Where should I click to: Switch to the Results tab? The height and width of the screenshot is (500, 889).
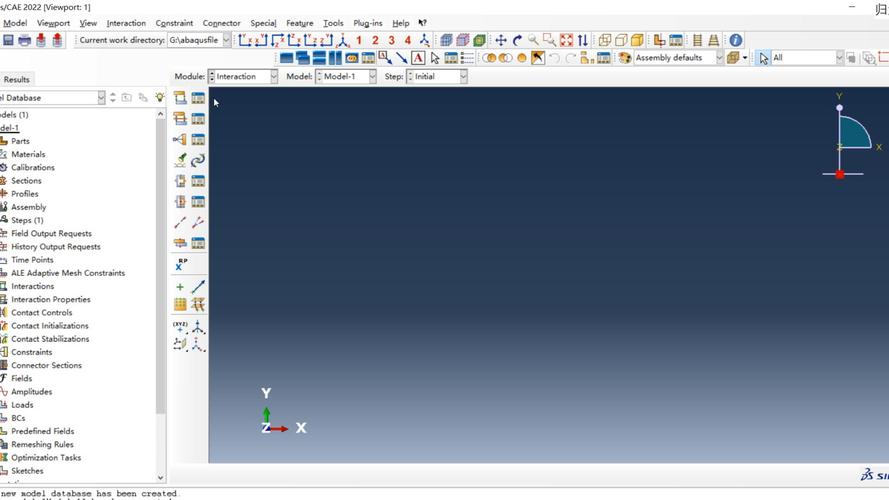point(16,79)
